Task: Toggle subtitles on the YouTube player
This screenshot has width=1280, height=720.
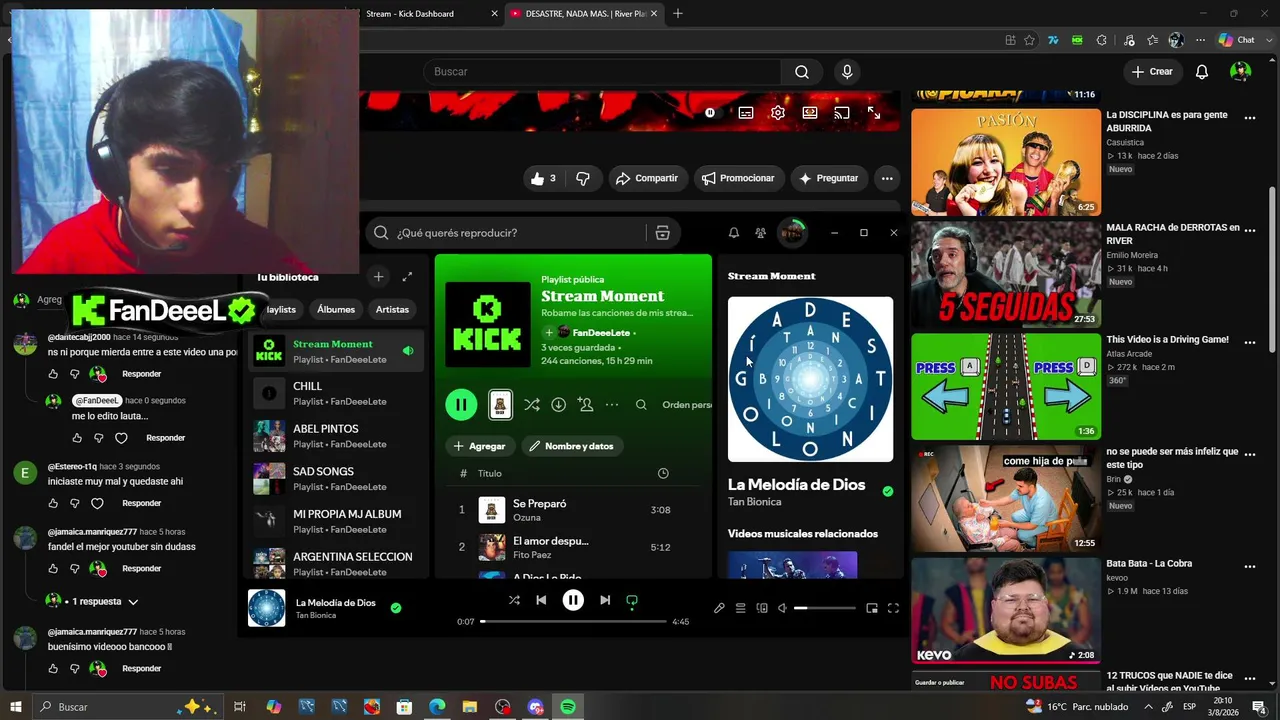Action: (746, 113)
